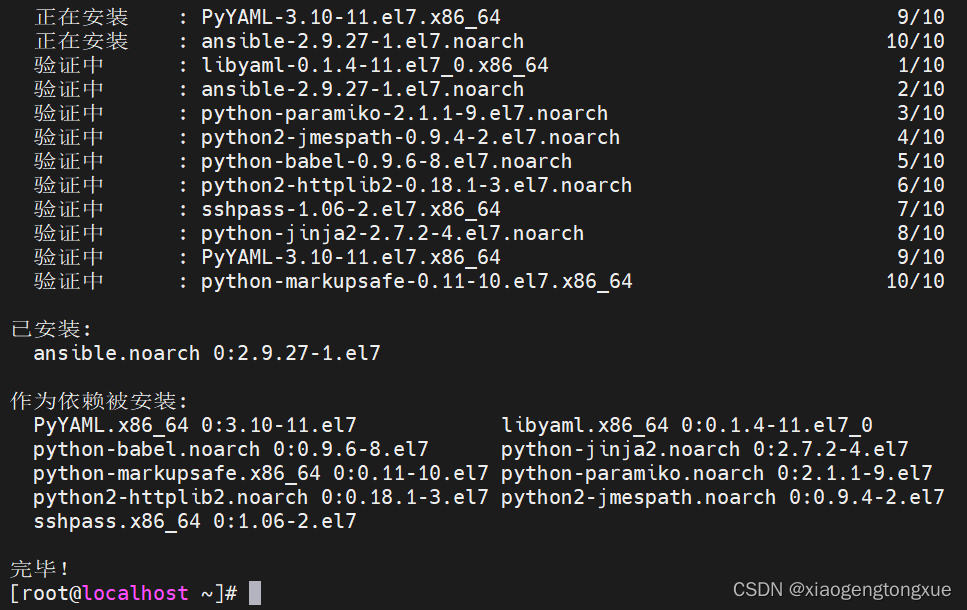Viewport: 967px width, 610px height.
Task: Click "libyaml.x86_64 0:0.1.4-11.el7_0" in dependency list
Action: click(686, 425)
